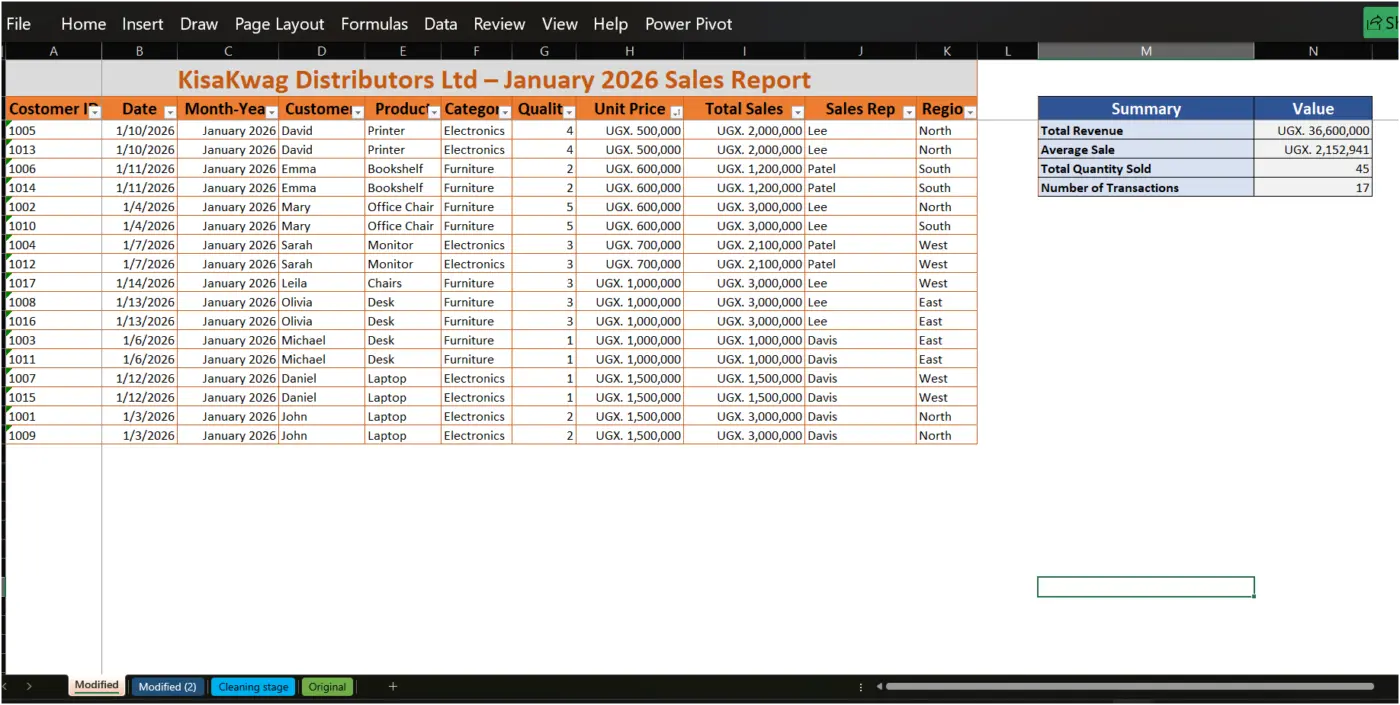The height and width of the screenshot is (705, 1400).
Task: Select customer ID cell 1005
Action: click(x=53, y=131)
